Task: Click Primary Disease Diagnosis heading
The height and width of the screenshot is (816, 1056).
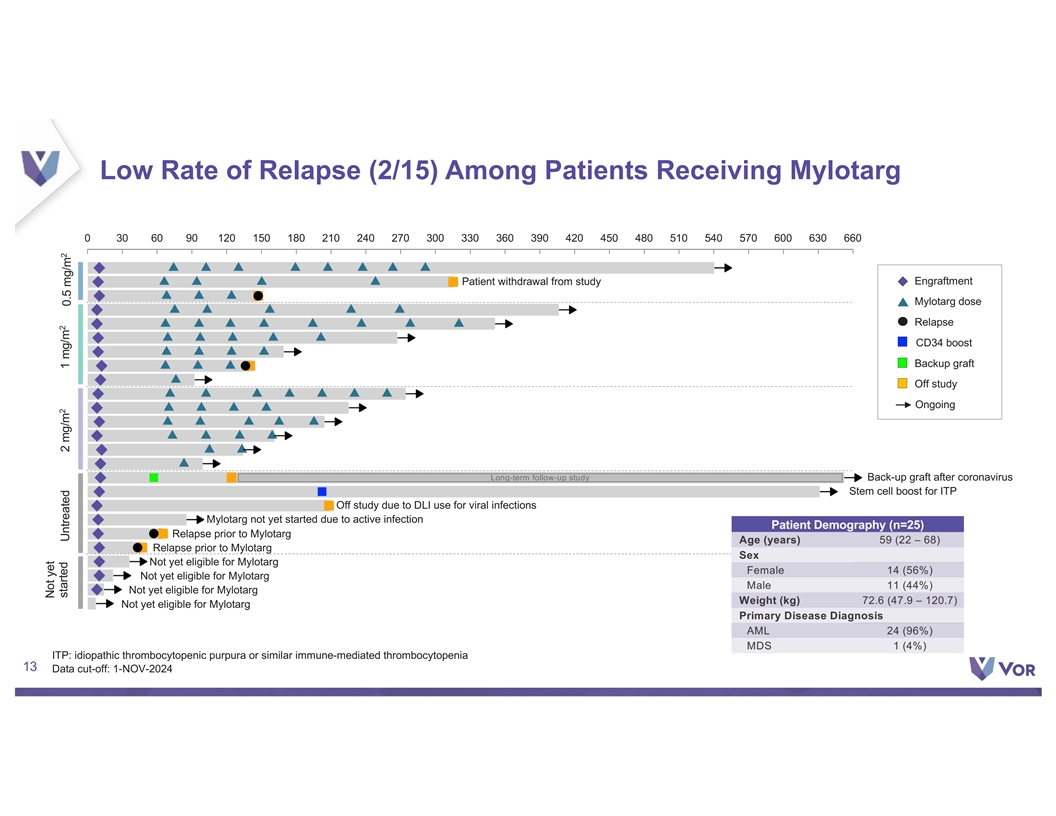Action: coord(811,615)
